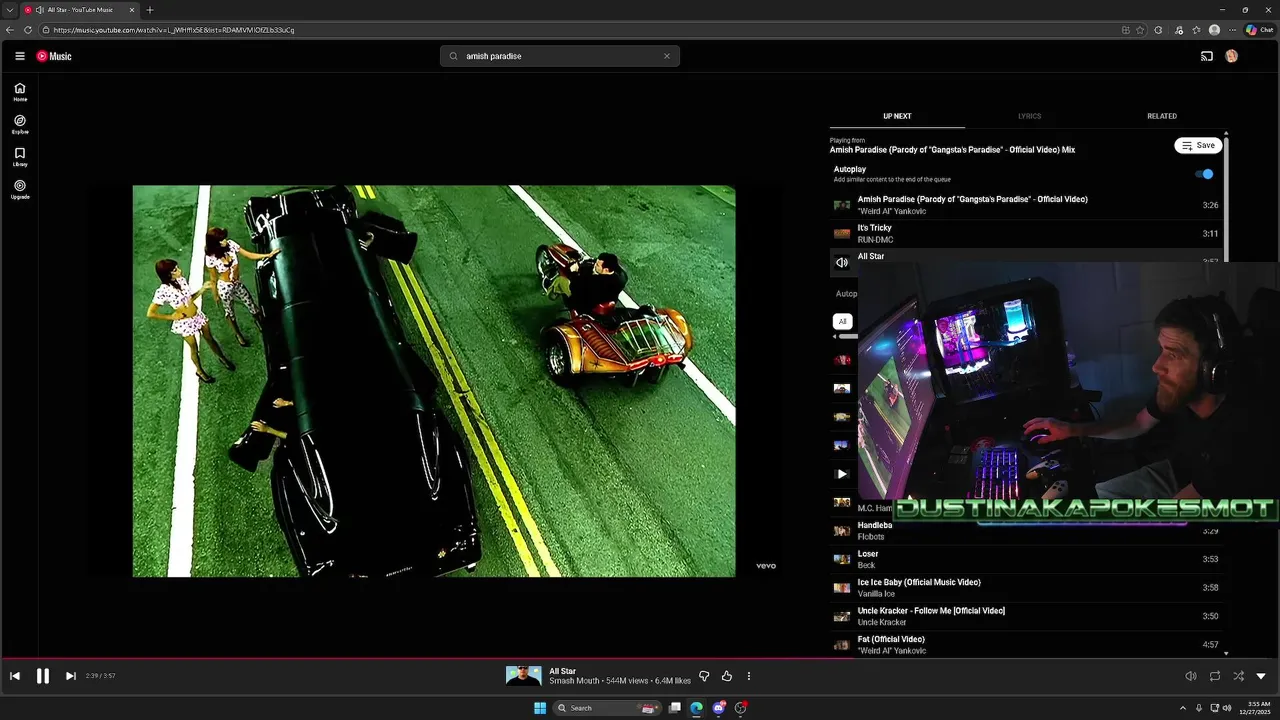
Task: Open the browser Favorites list
Action: 1196,30
